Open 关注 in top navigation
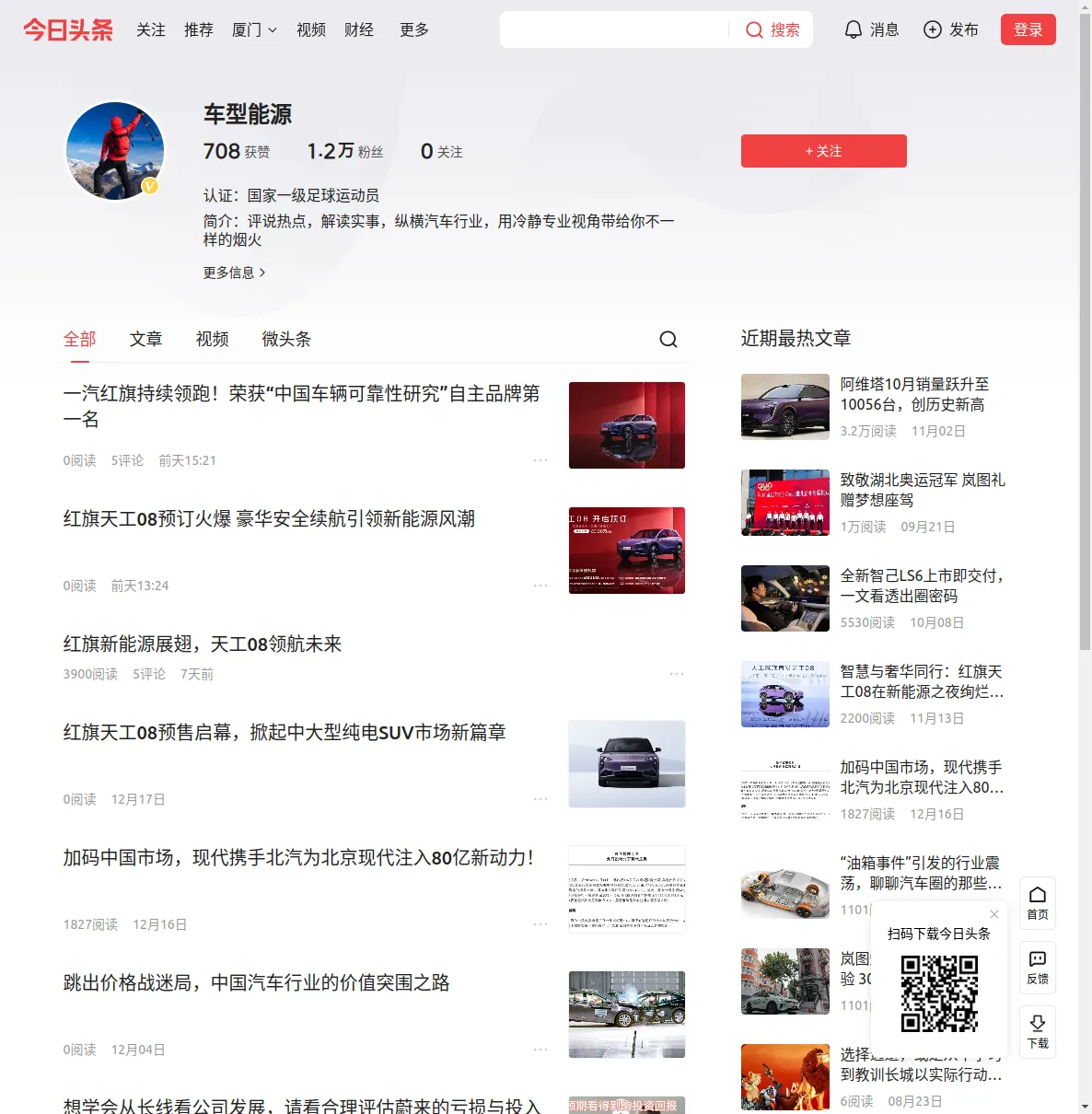The image size is (1092, 1114). [151, 29]
